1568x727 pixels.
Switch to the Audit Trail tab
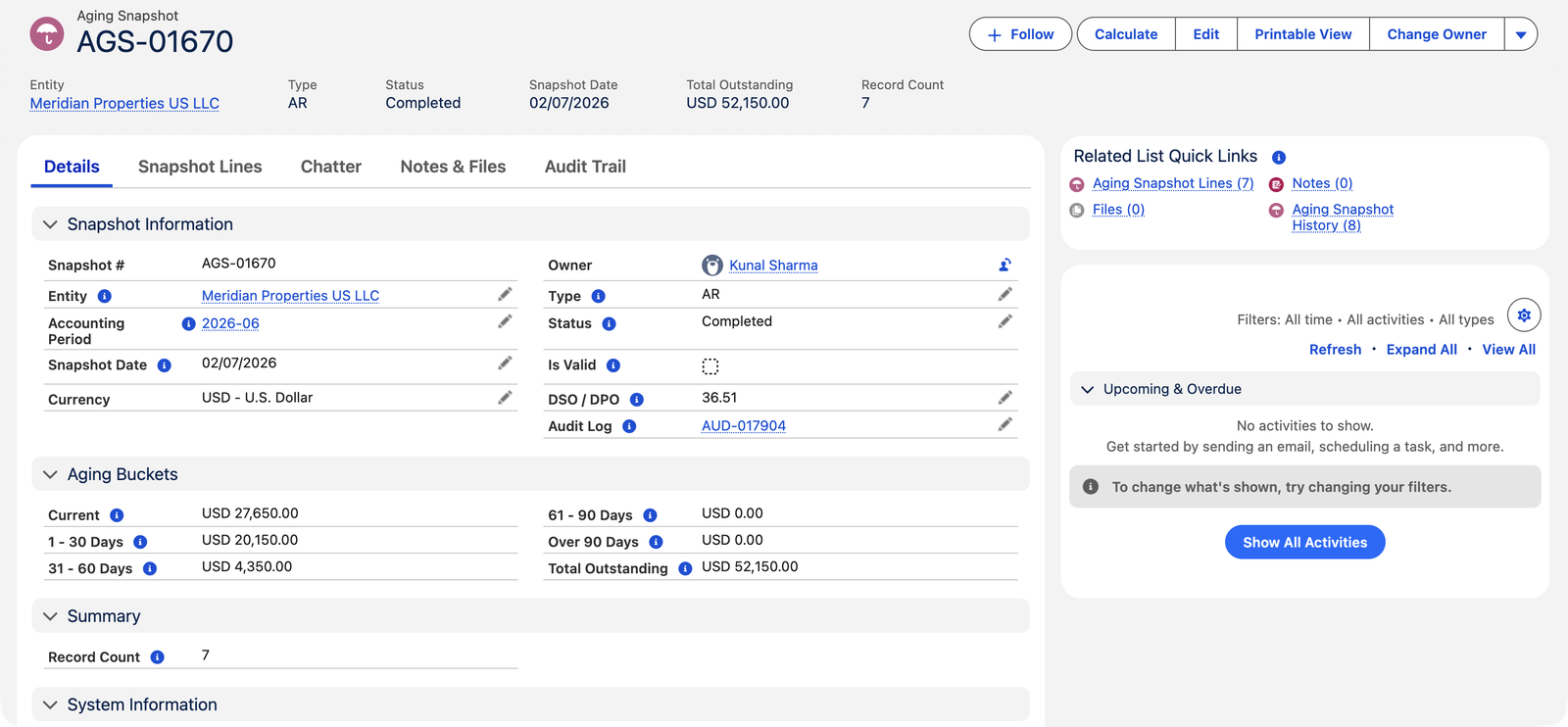pyautogui.click(x=585, y=167)
